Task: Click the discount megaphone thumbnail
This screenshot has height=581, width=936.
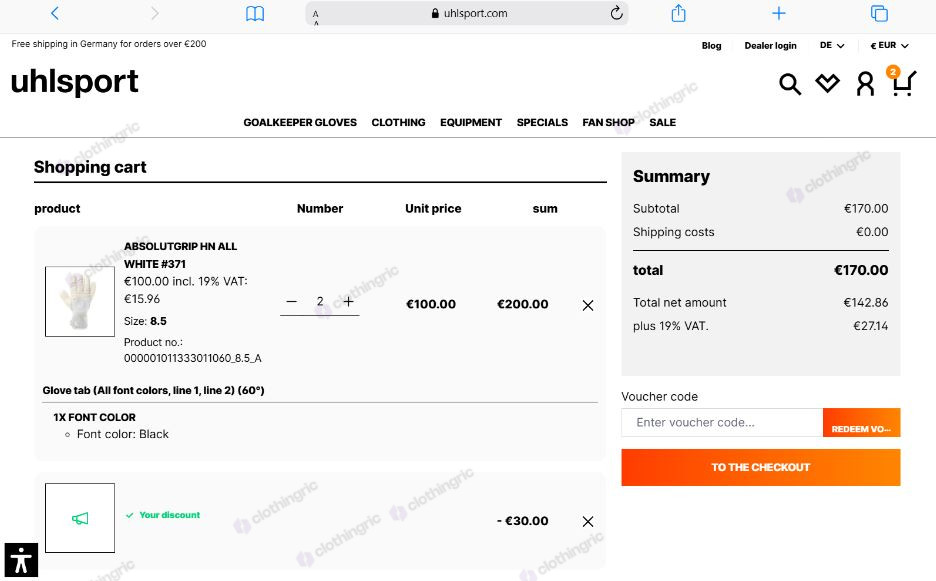Action: click(x=80, y=518)
